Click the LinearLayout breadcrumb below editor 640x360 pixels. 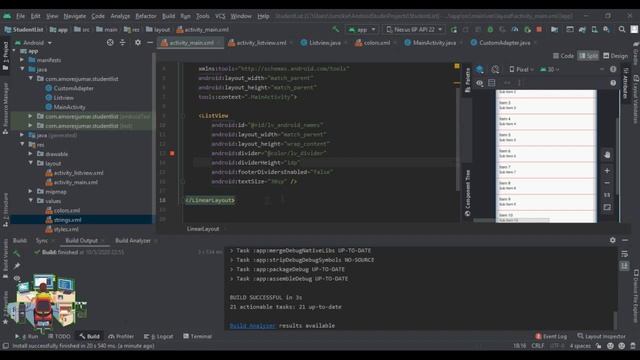(x=203, y=229)
